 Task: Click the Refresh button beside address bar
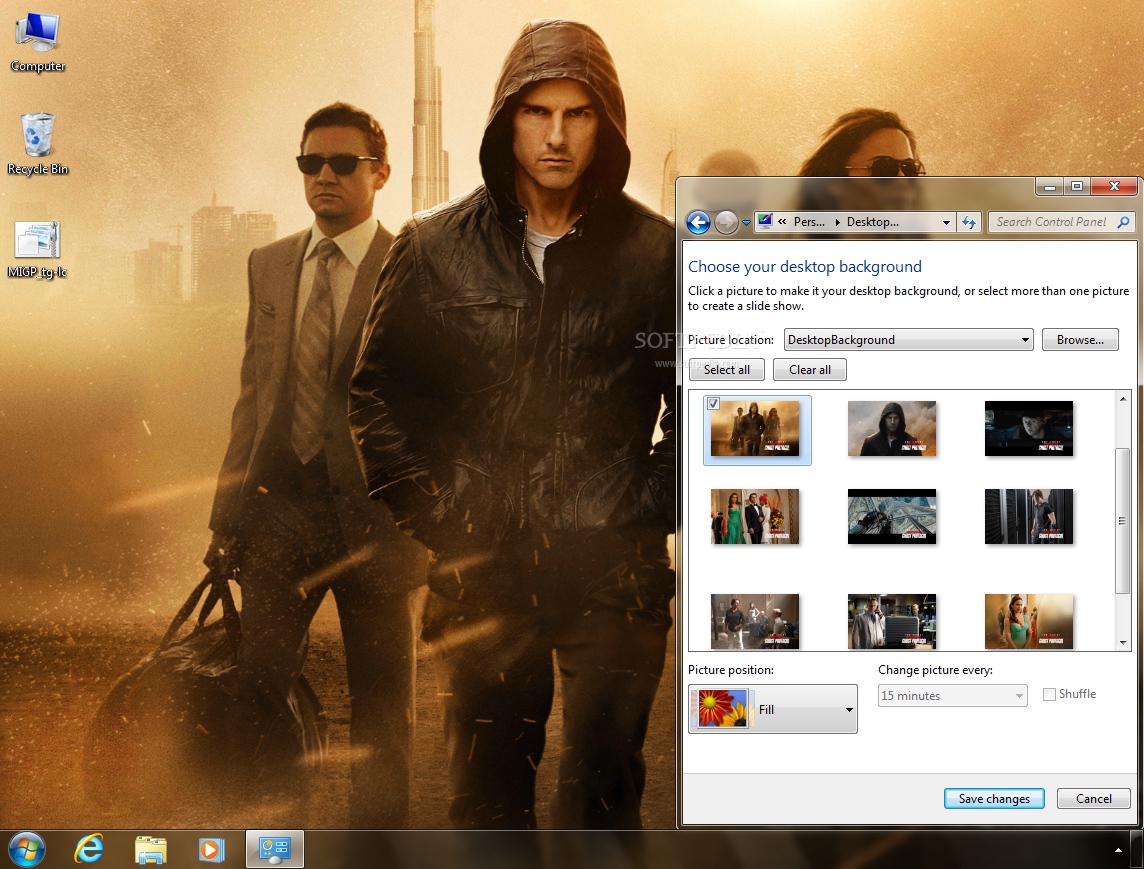(x=969, y=222)
